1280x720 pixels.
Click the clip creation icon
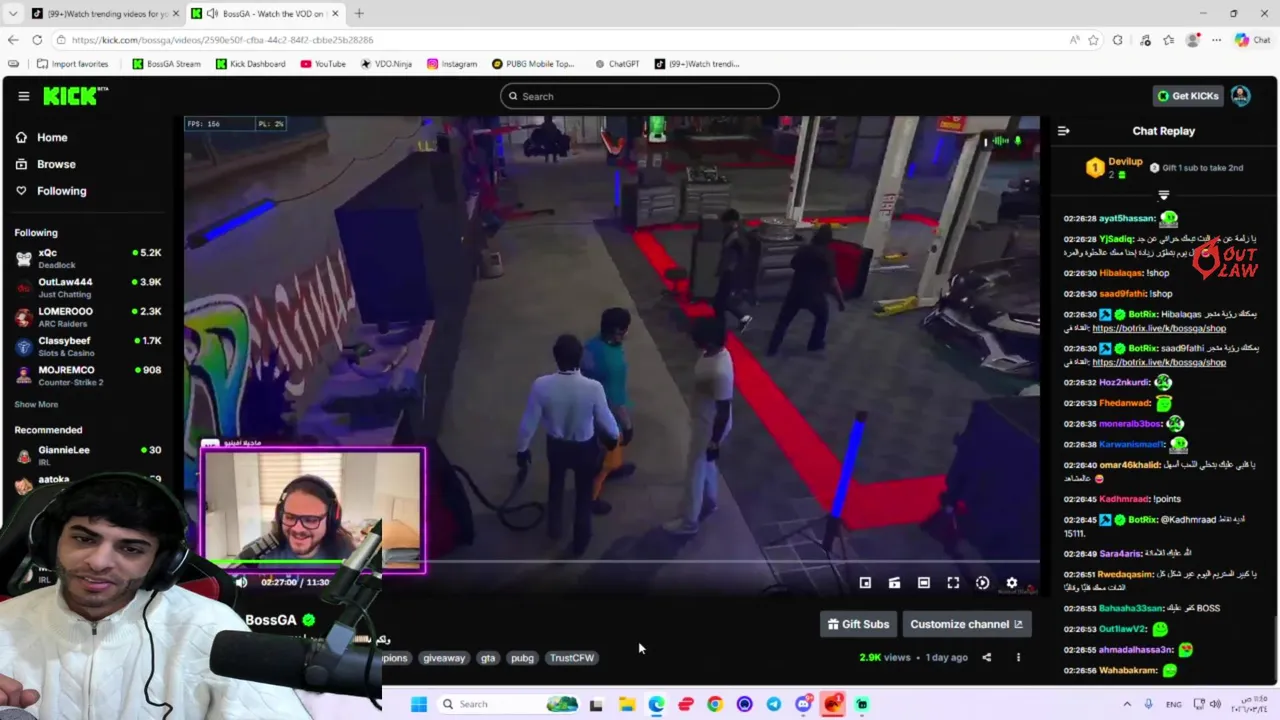[894, 583]
